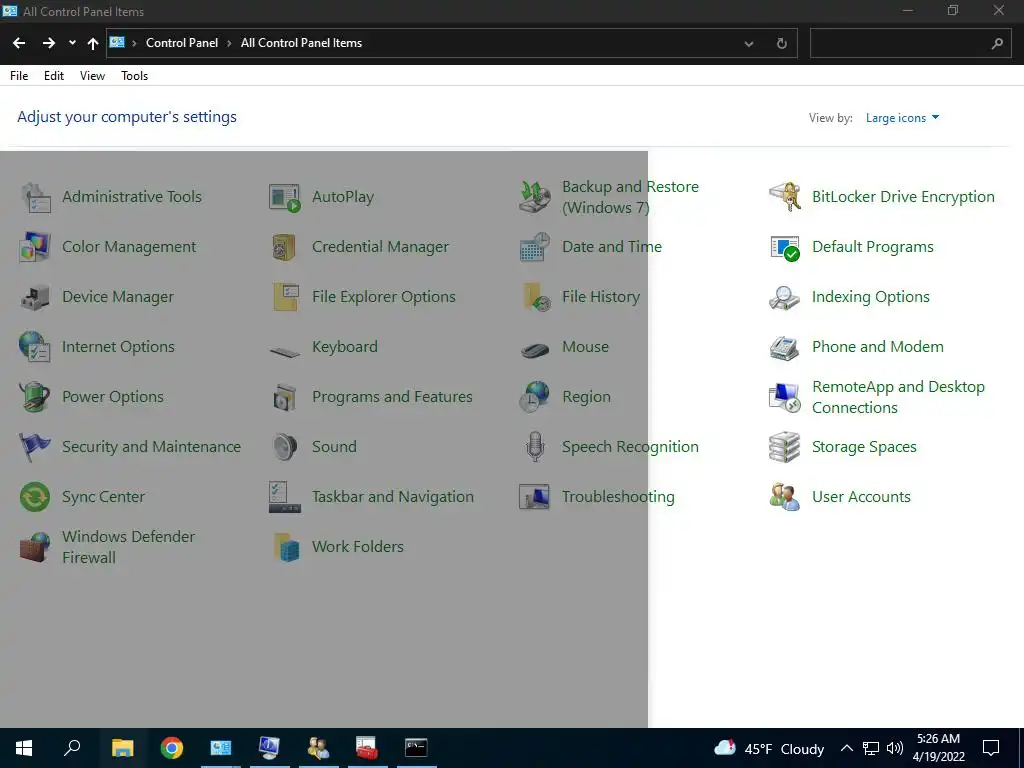Open taskbar search magnifier
This screenshot has width=1024, height=768.
coord(72,748)
